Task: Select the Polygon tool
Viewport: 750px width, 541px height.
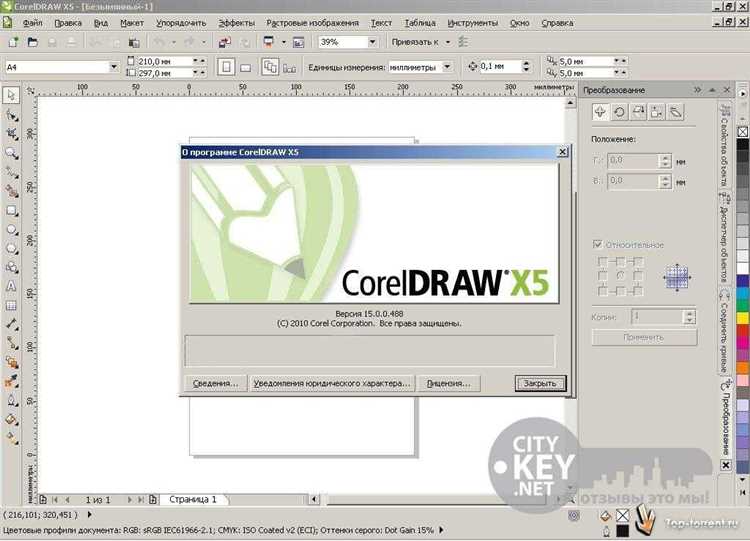Action: 11,249
